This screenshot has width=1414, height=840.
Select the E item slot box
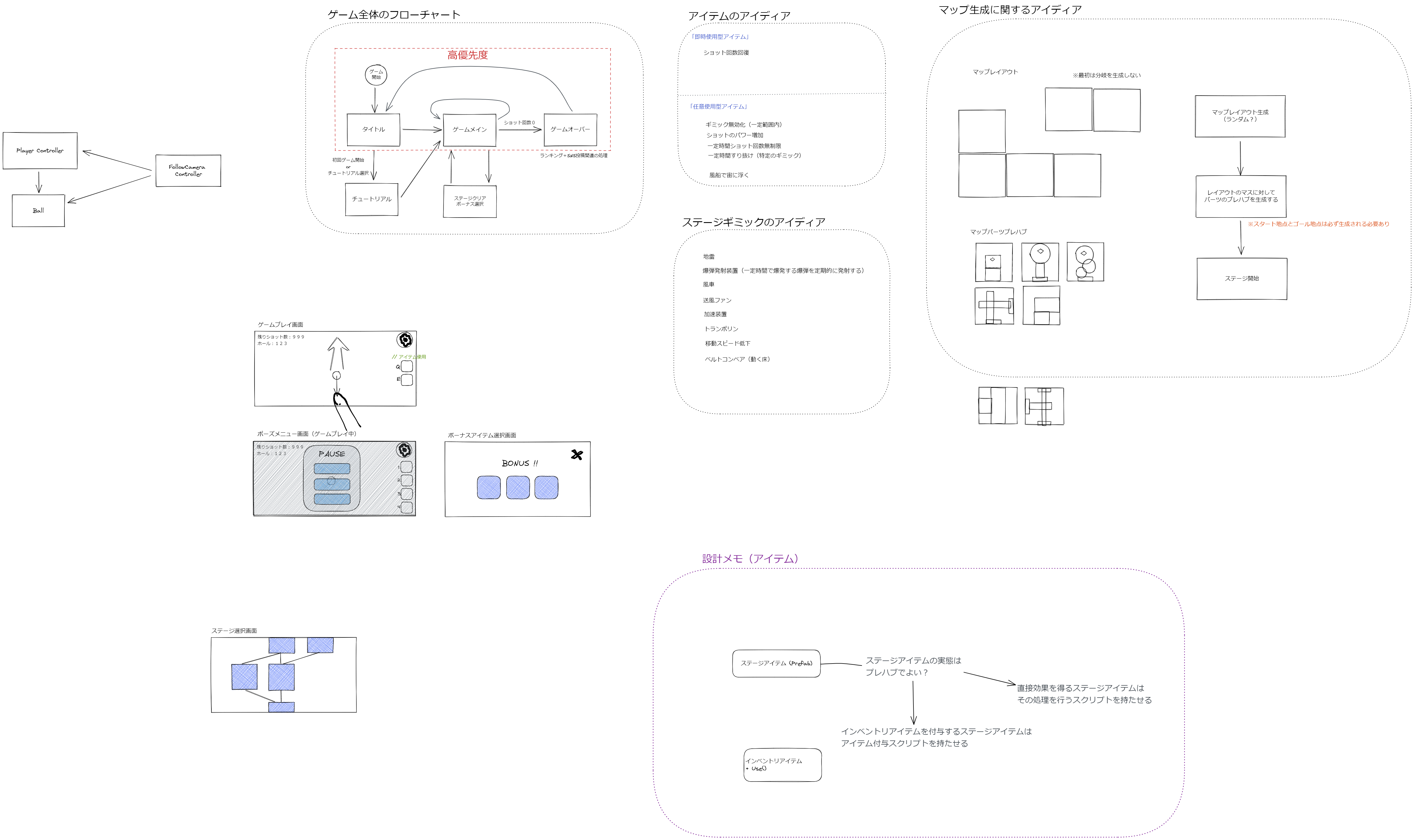pyautogui.click(x=406, y=380)
